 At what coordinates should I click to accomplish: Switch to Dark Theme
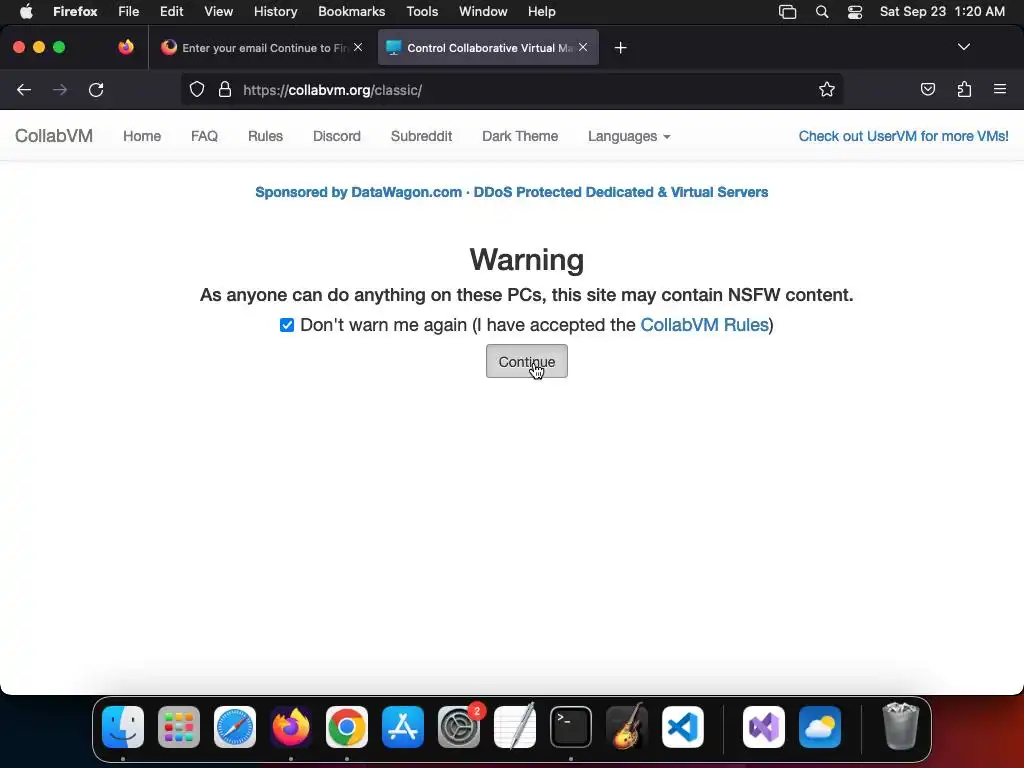(x=520, y=136)
